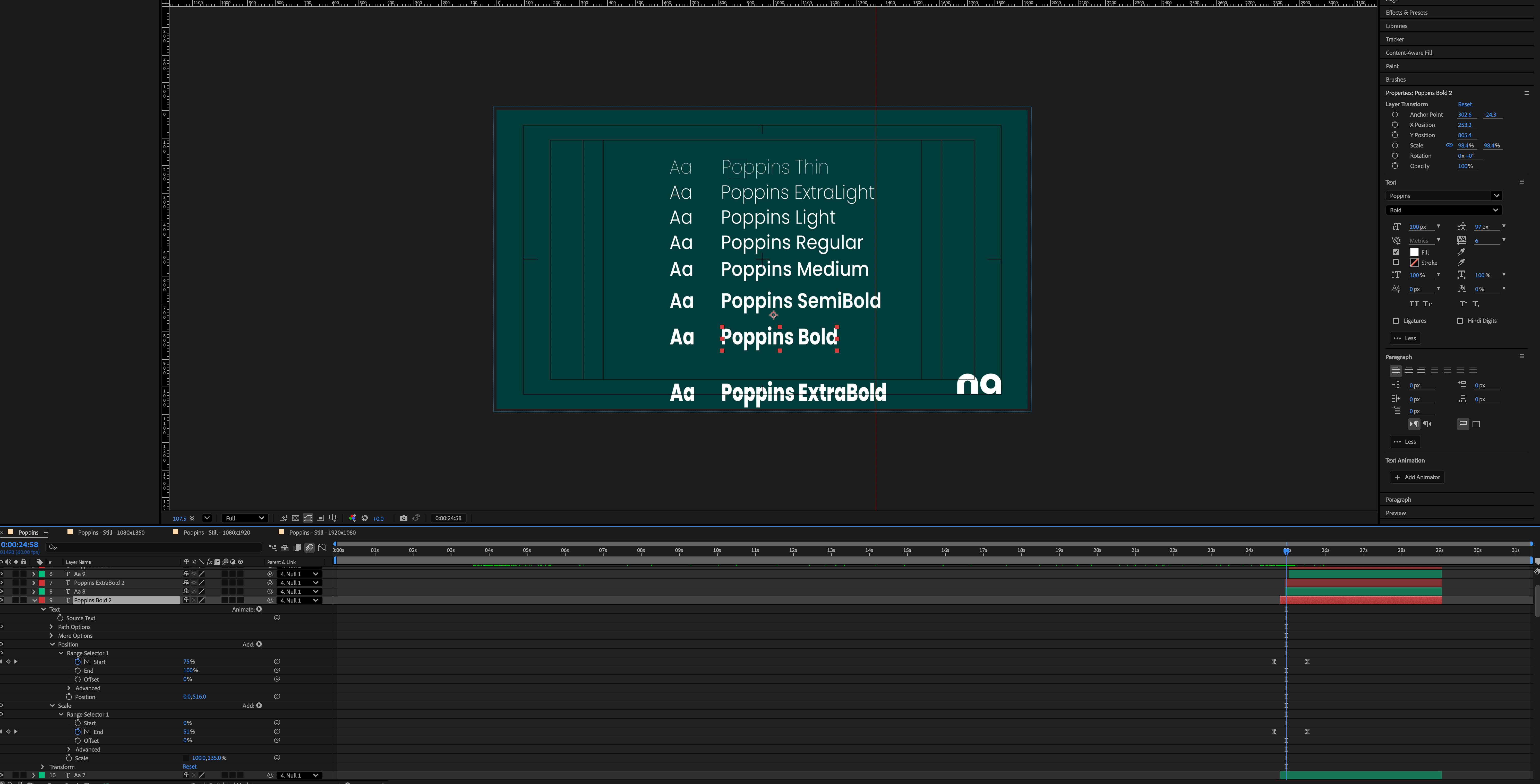
Task: Click the Region of Interest icon
Action: 320,518
